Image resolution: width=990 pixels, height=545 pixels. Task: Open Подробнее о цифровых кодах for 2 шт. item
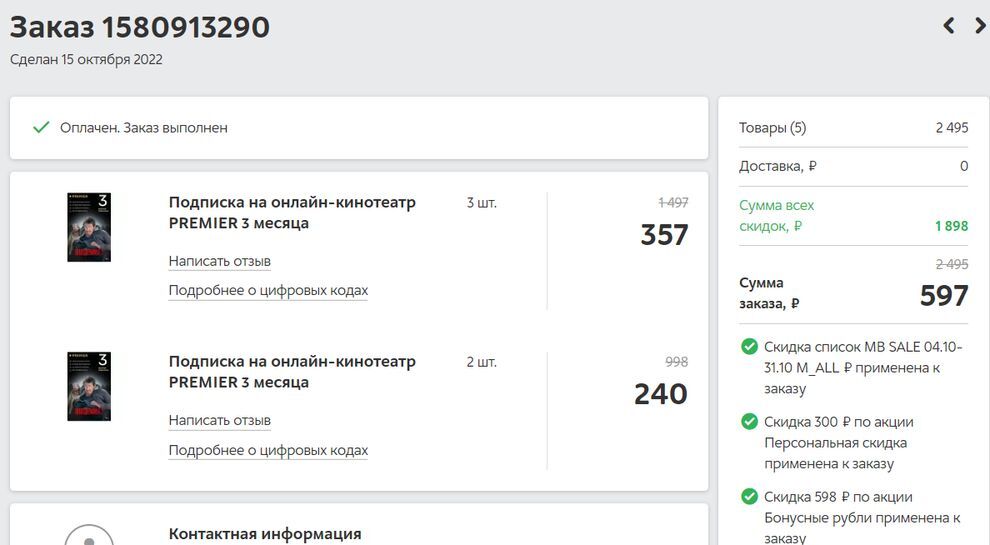coord(268,450)
